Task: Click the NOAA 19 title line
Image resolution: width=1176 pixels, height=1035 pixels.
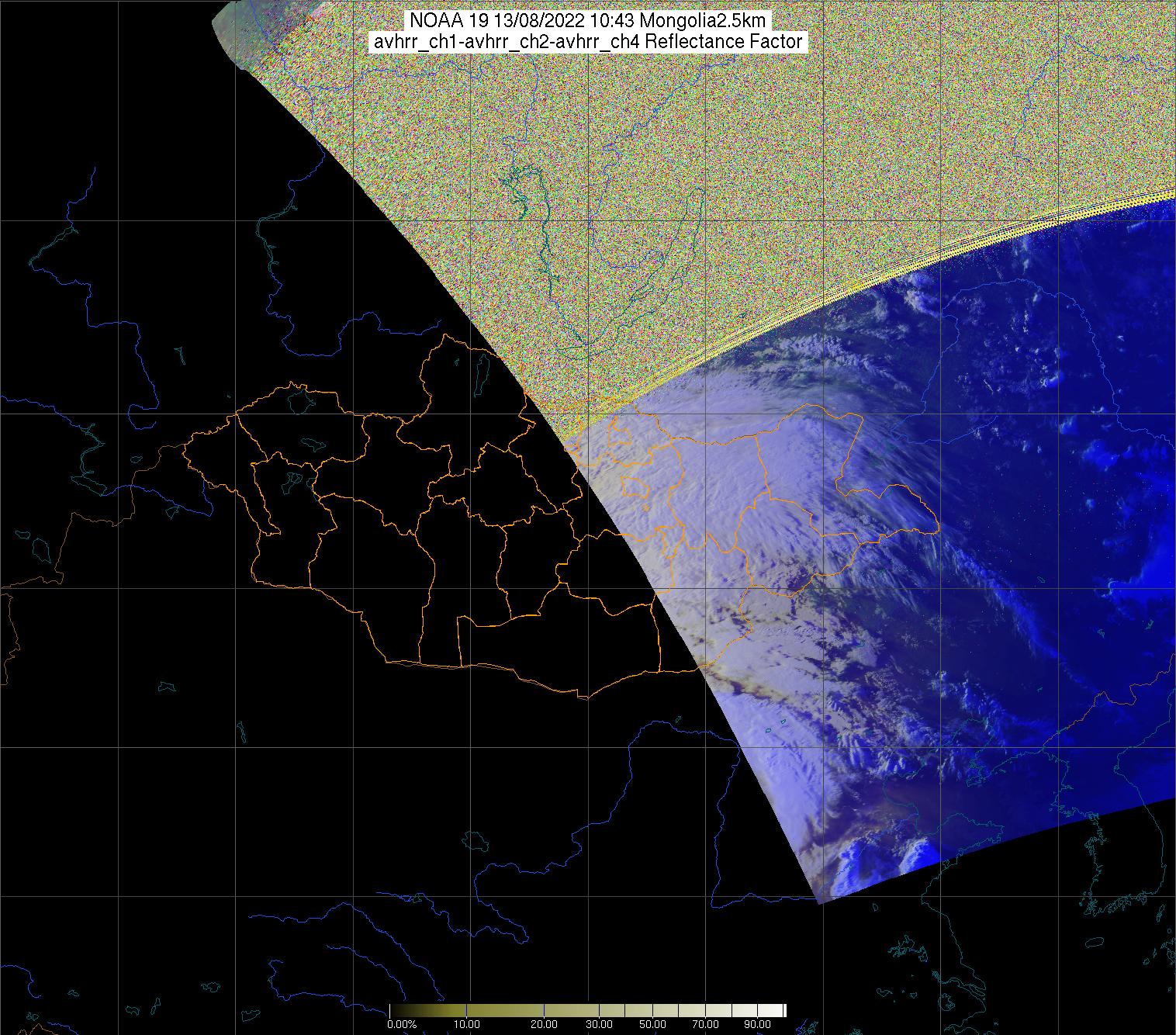Action: point(588,21)
